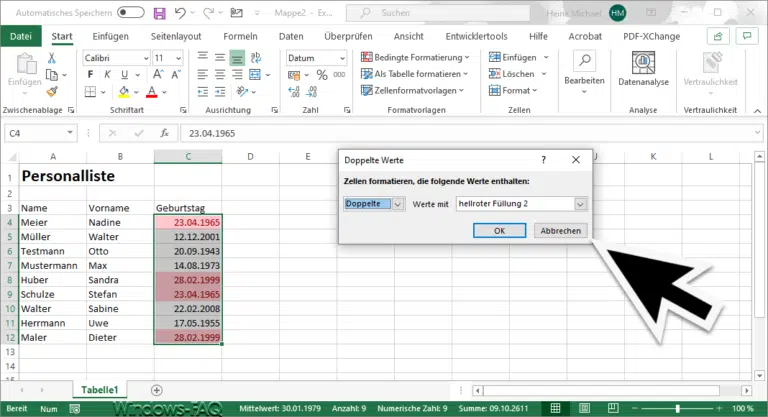Toggle right alignment icon
The width and height of the screenshot is (768, 417).
237,74
